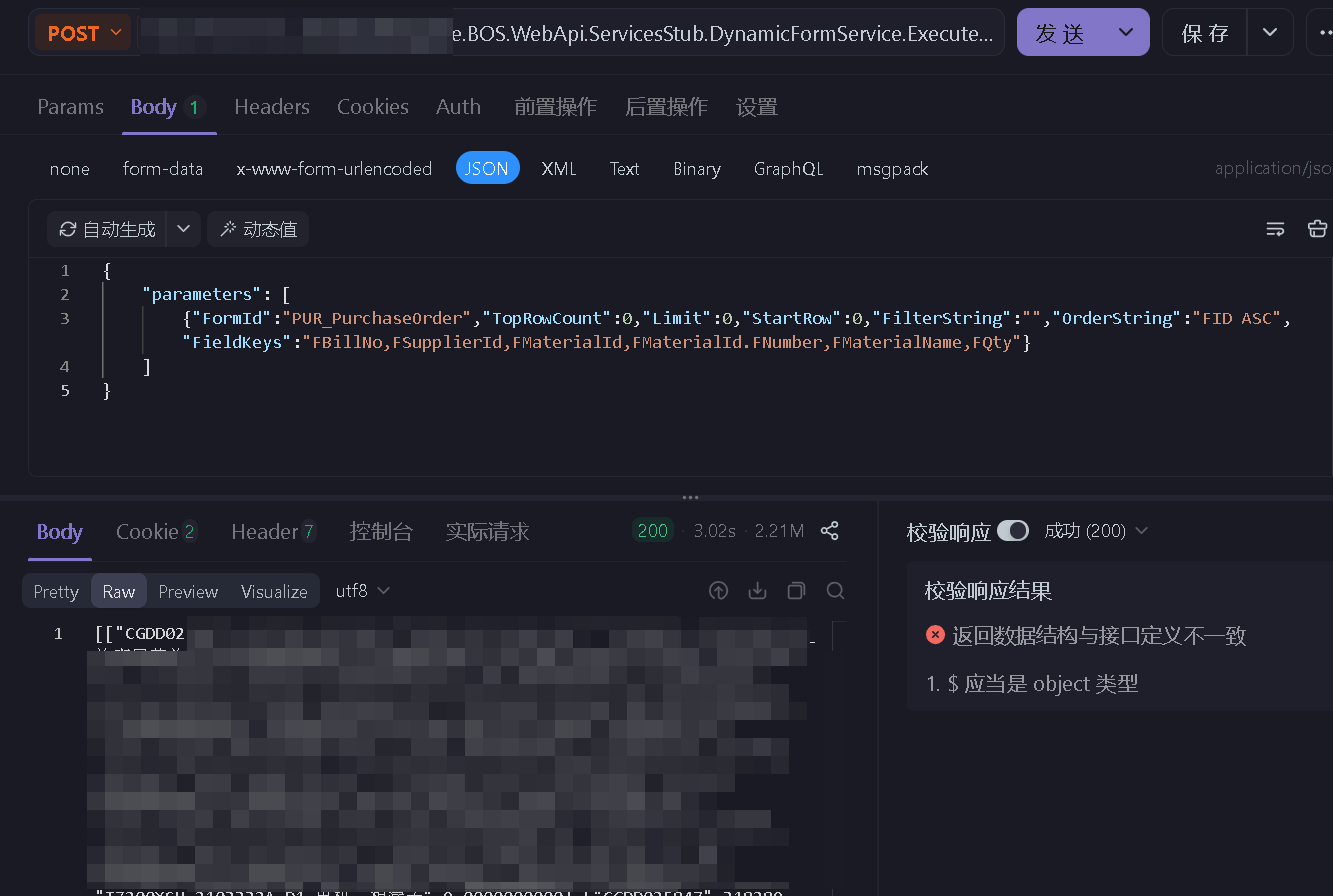This screenshot has width=1333, height=896.
Task: Click the word wrap icon above editor
Action: [1275, 229]
